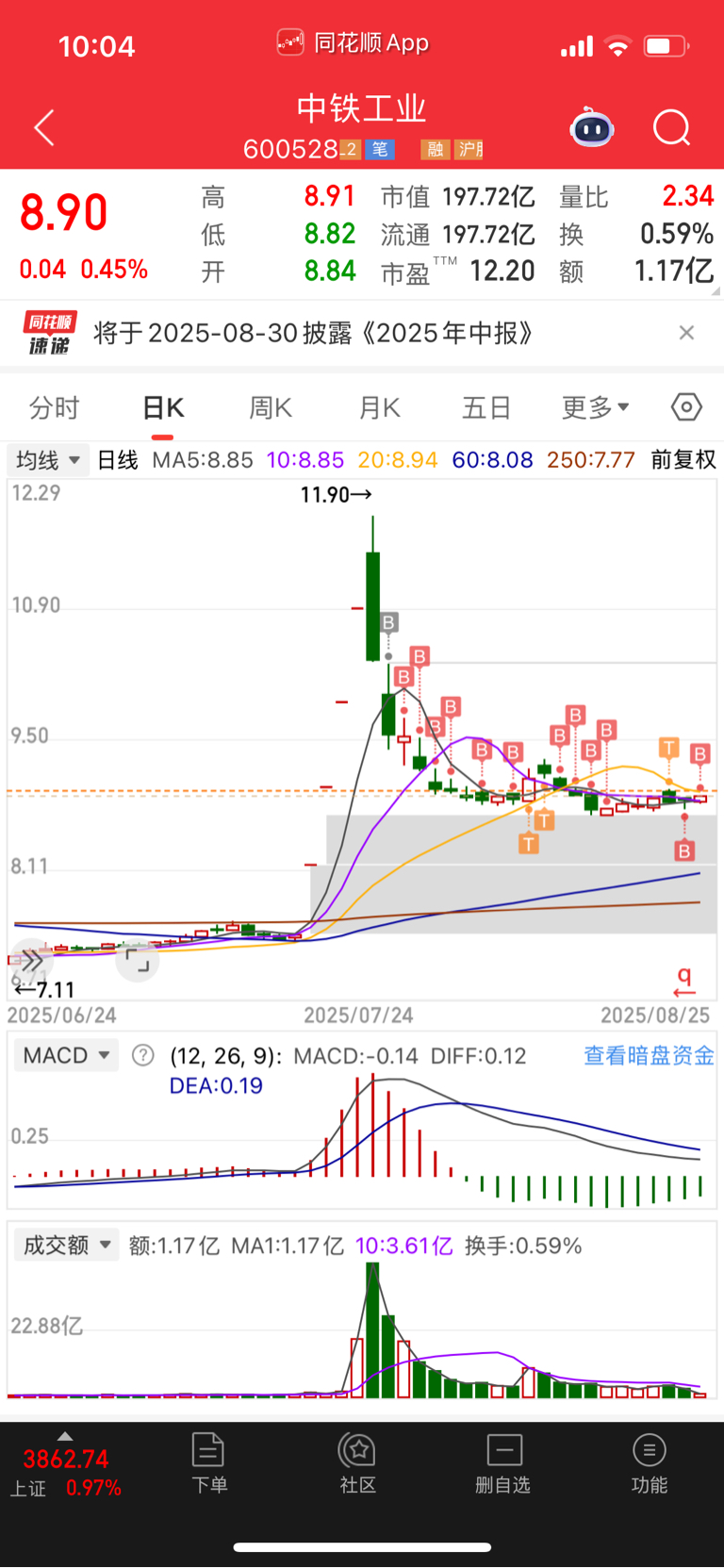724x1568 pixels.
Task: Tap the blue 60:8.08 moving average label
Action: (x=492, y=460)
